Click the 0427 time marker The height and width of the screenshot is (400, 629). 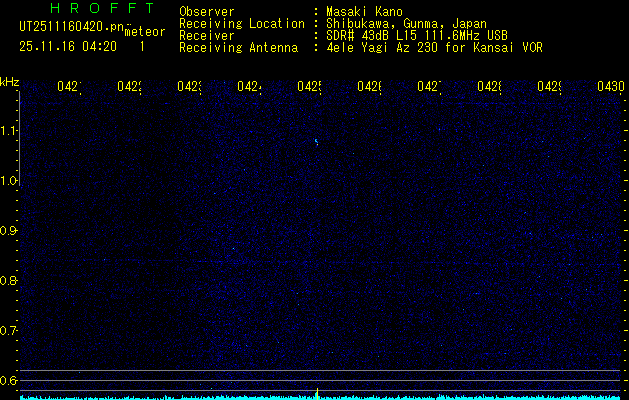tap(429, 87)
